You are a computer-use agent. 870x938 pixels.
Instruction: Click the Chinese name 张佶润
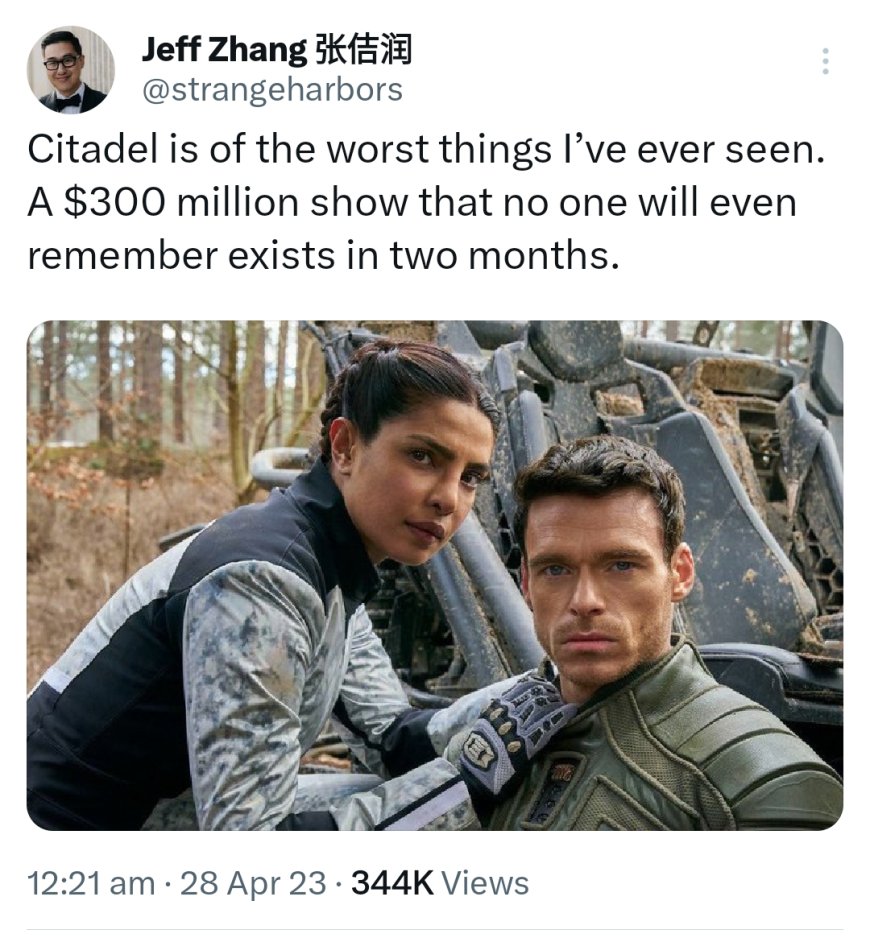(363, 49)
